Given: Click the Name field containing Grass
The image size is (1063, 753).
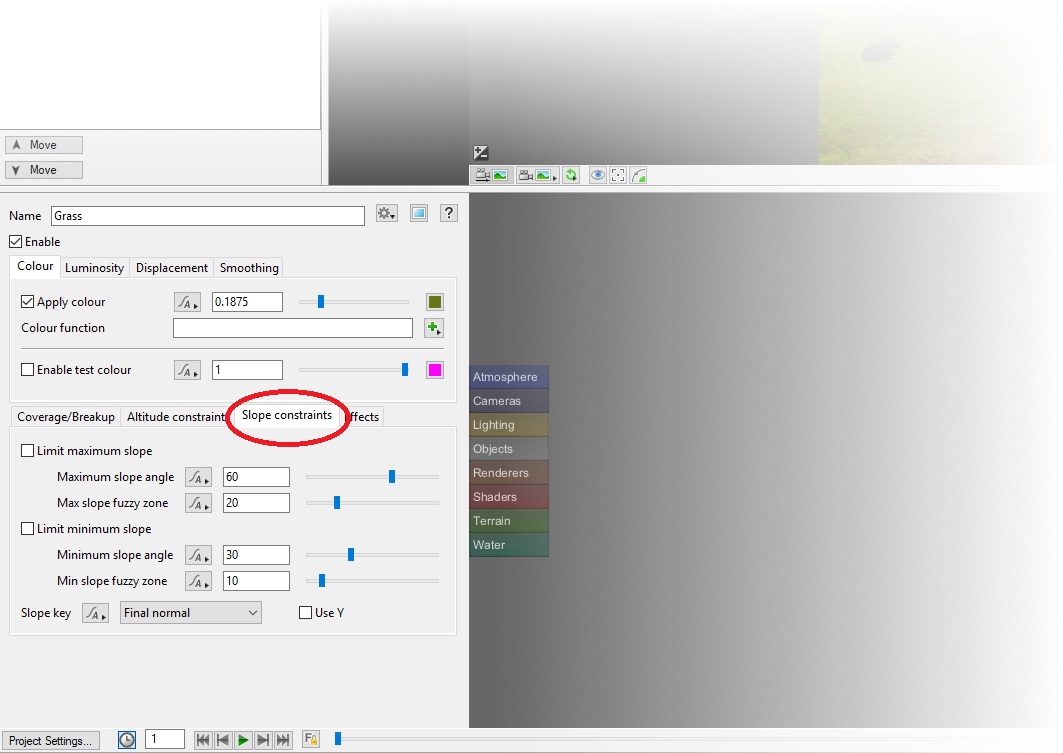Looking at the screenshot, I should 207,216.
